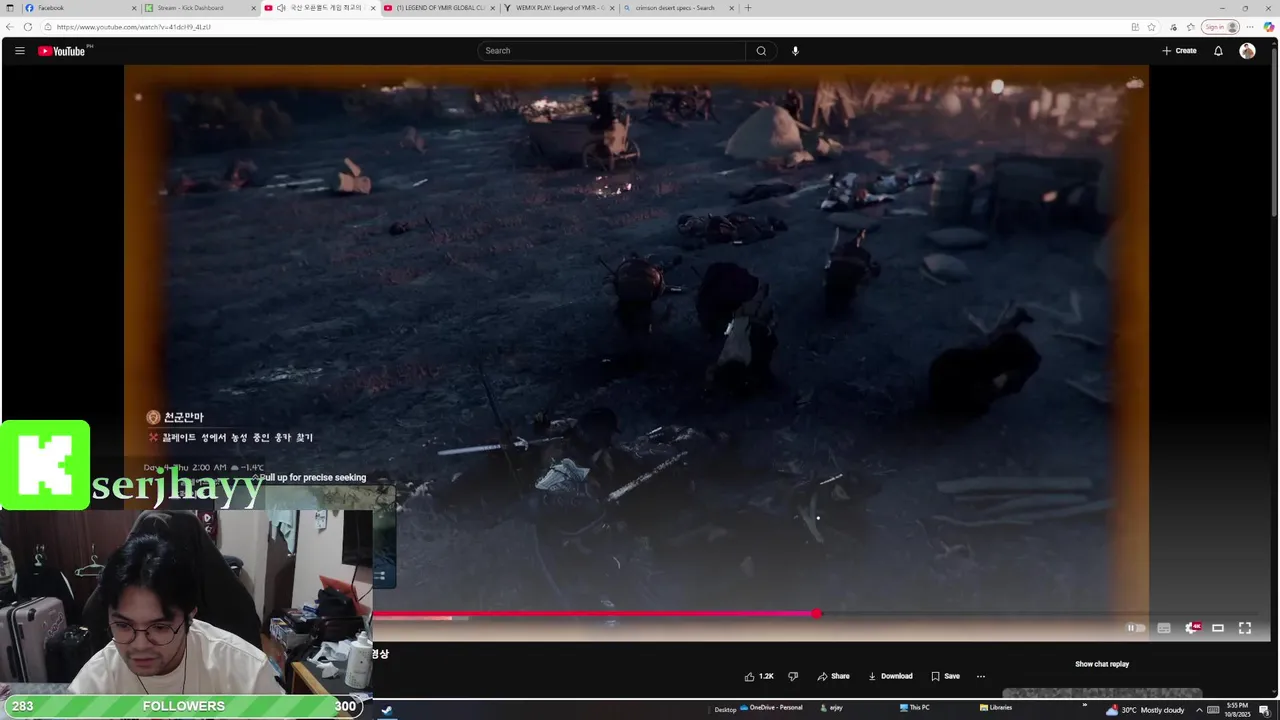This screenshot has width=1280, height=720.
Task: Switch the player to theater mode
Action: coord(1218,628)
